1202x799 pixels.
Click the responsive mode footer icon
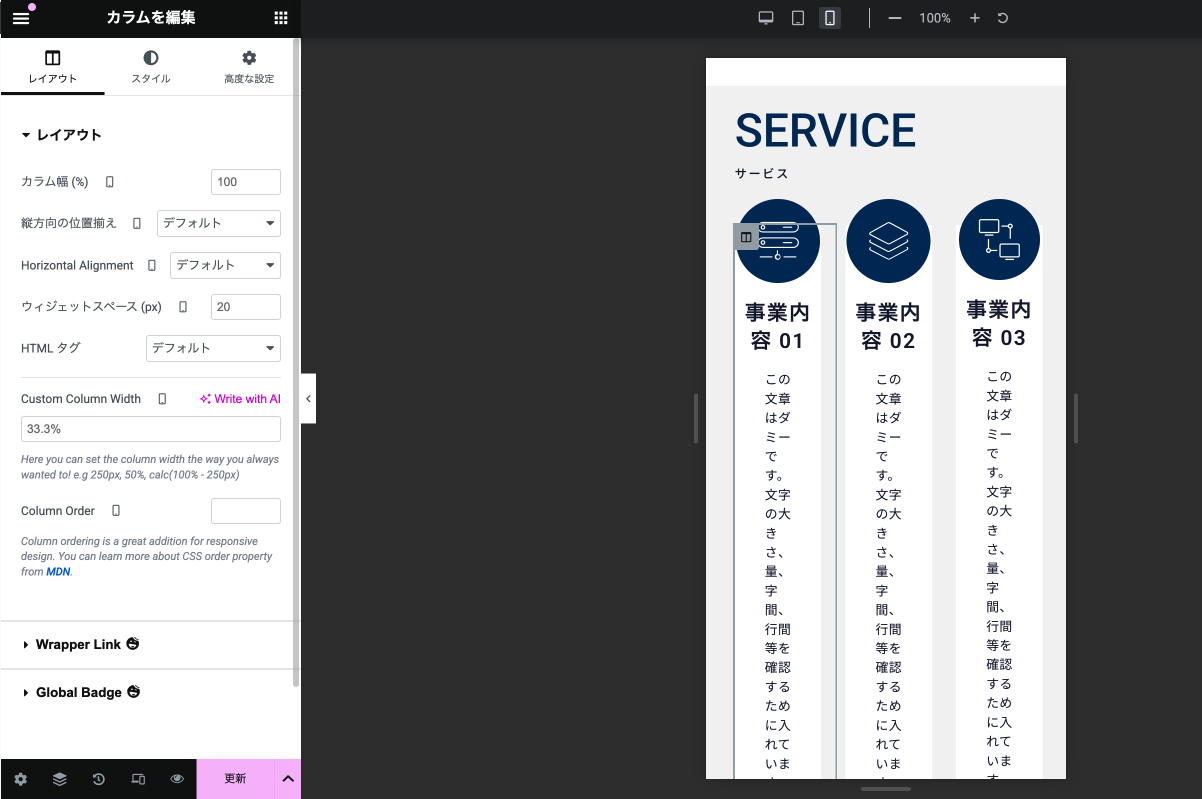[138, 779]
